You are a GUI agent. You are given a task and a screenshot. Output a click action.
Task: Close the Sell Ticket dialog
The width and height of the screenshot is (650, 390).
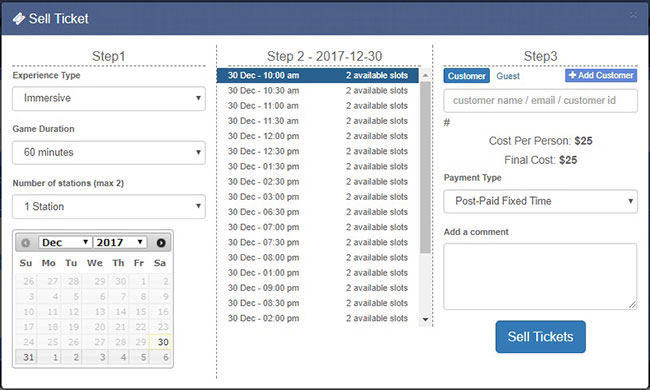(633, 15)
